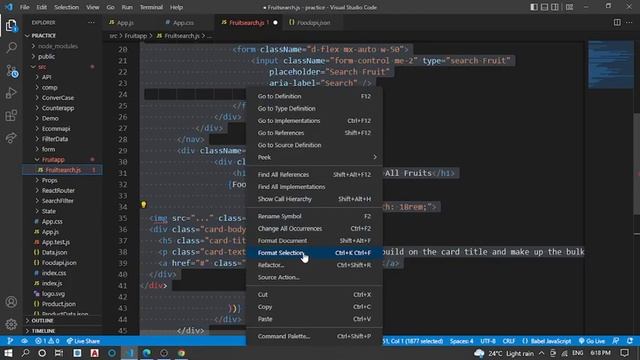The image size is (640, 360).
Task: Open the Explorer view in activity bar
Action: click(11, 26)
